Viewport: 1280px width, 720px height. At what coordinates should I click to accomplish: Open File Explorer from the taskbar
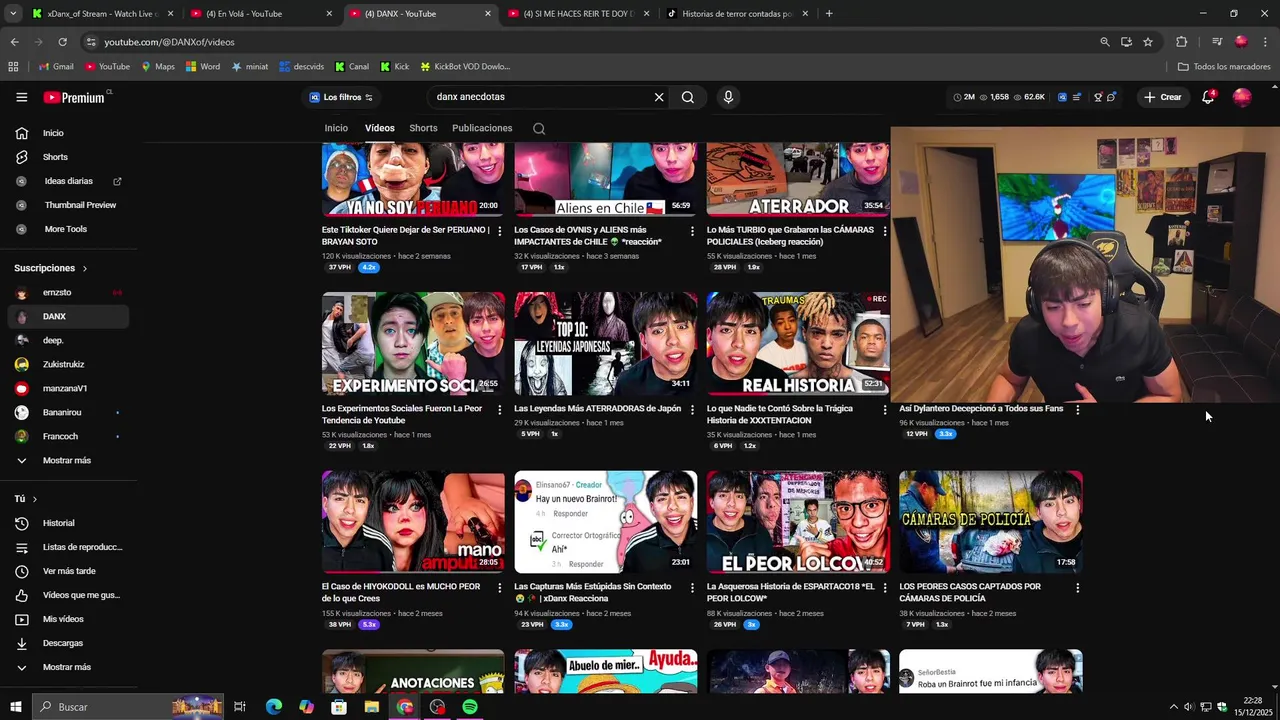(x=371, y=707)
